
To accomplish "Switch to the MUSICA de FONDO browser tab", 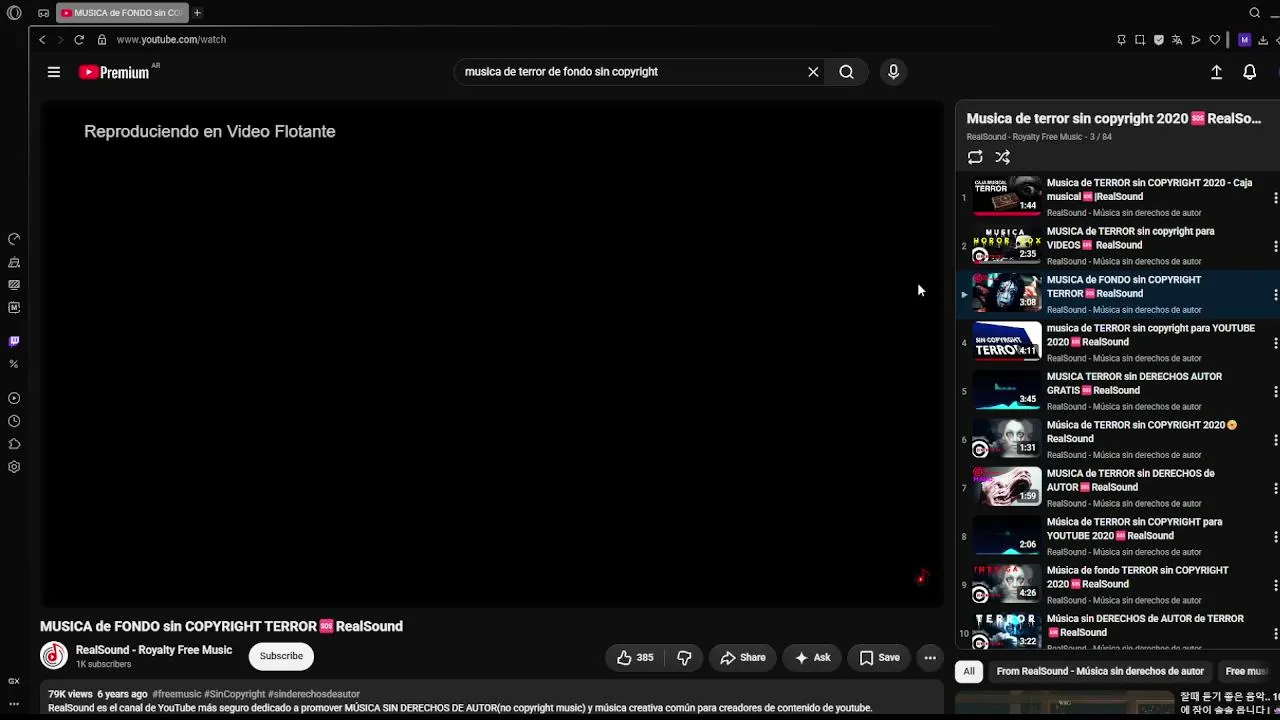I will click(x=121, y=13).
